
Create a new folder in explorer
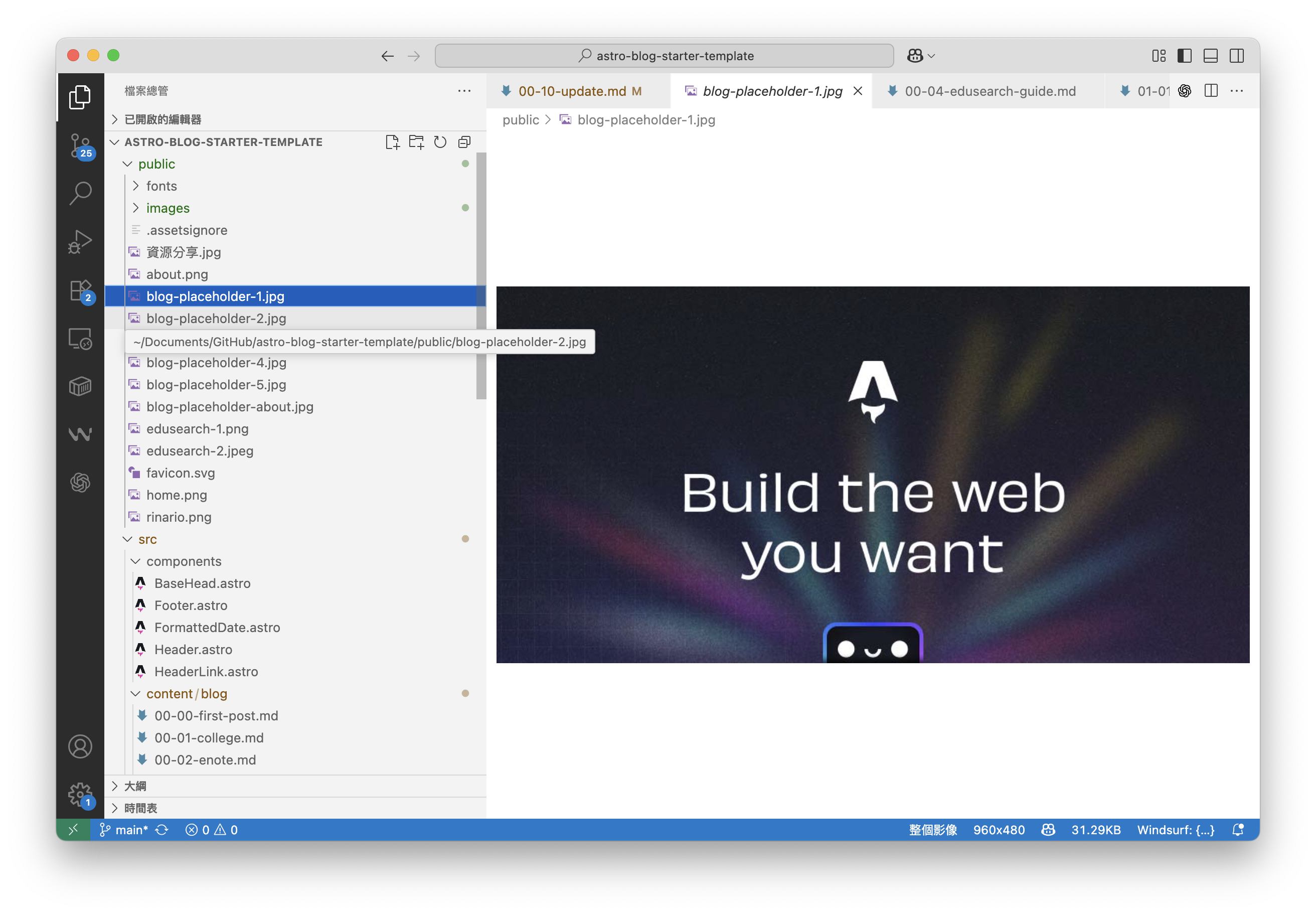coord(417,142)
